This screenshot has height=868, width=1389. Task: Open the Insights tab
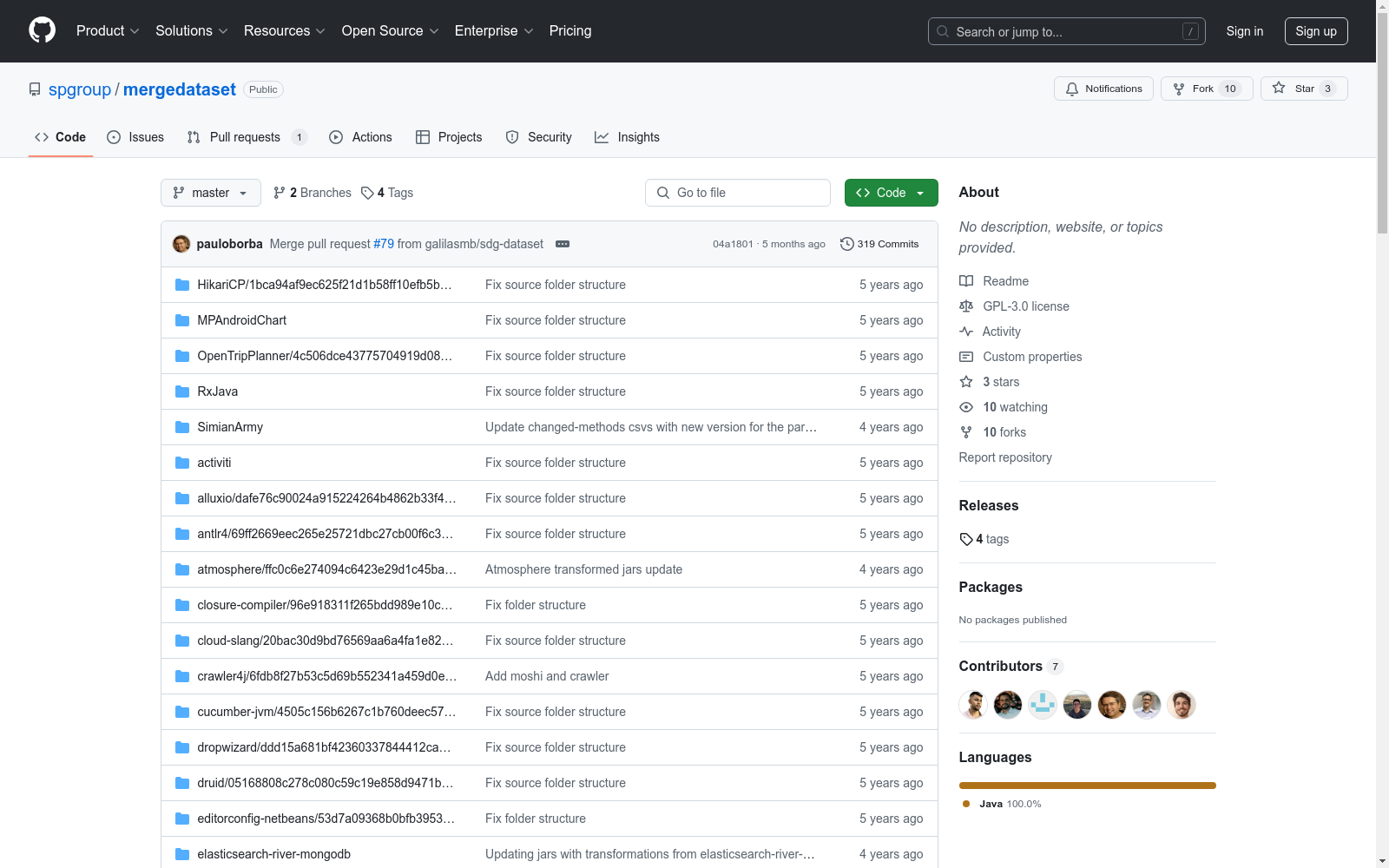pyautogui.click(x=627, y=137)
